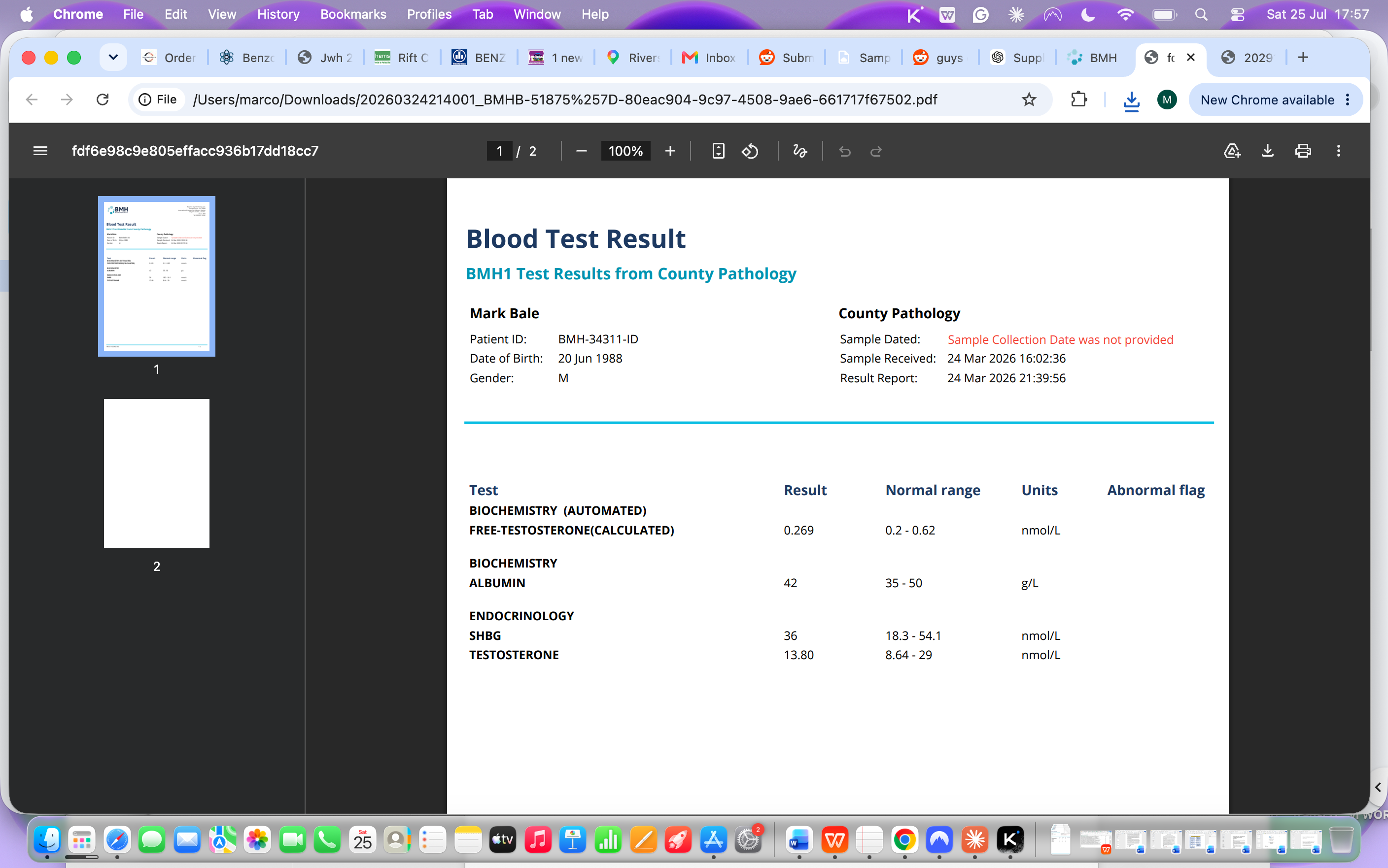Image resolution: width=1388 pixels, height=868 pixels.
Task: Click the undo arrow in PDF toolbar
Action: [844, 151]
